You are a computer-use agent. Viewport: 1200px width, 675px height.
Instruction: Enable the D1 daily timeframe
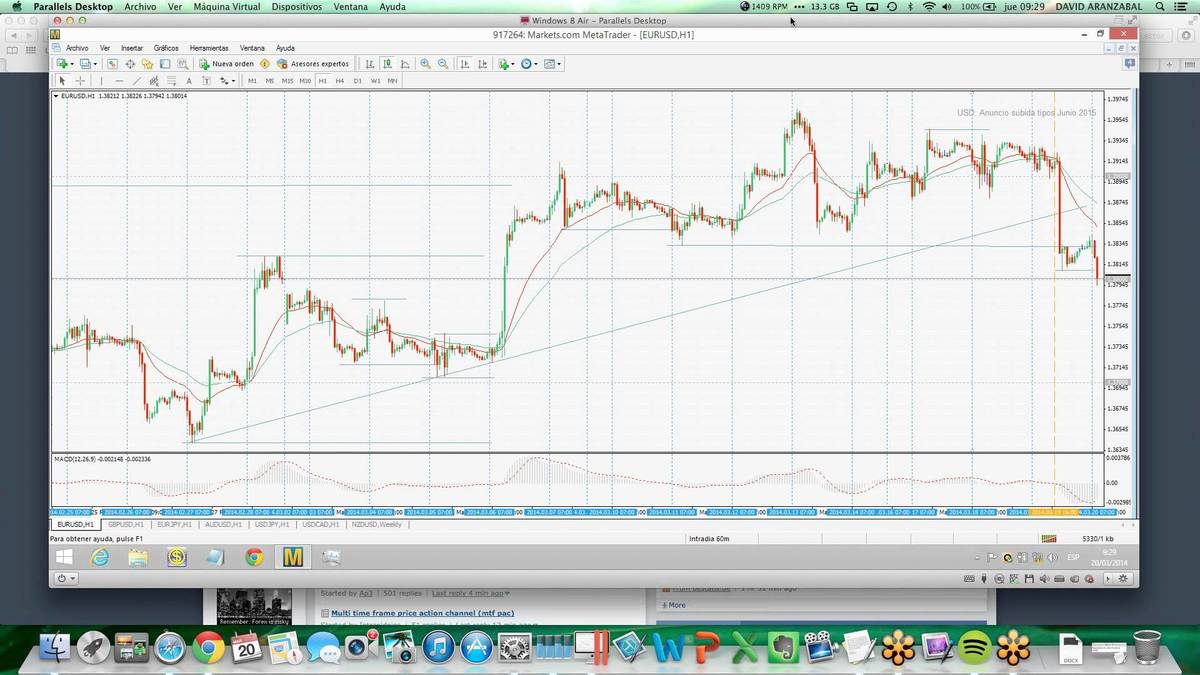pos(357,81)
